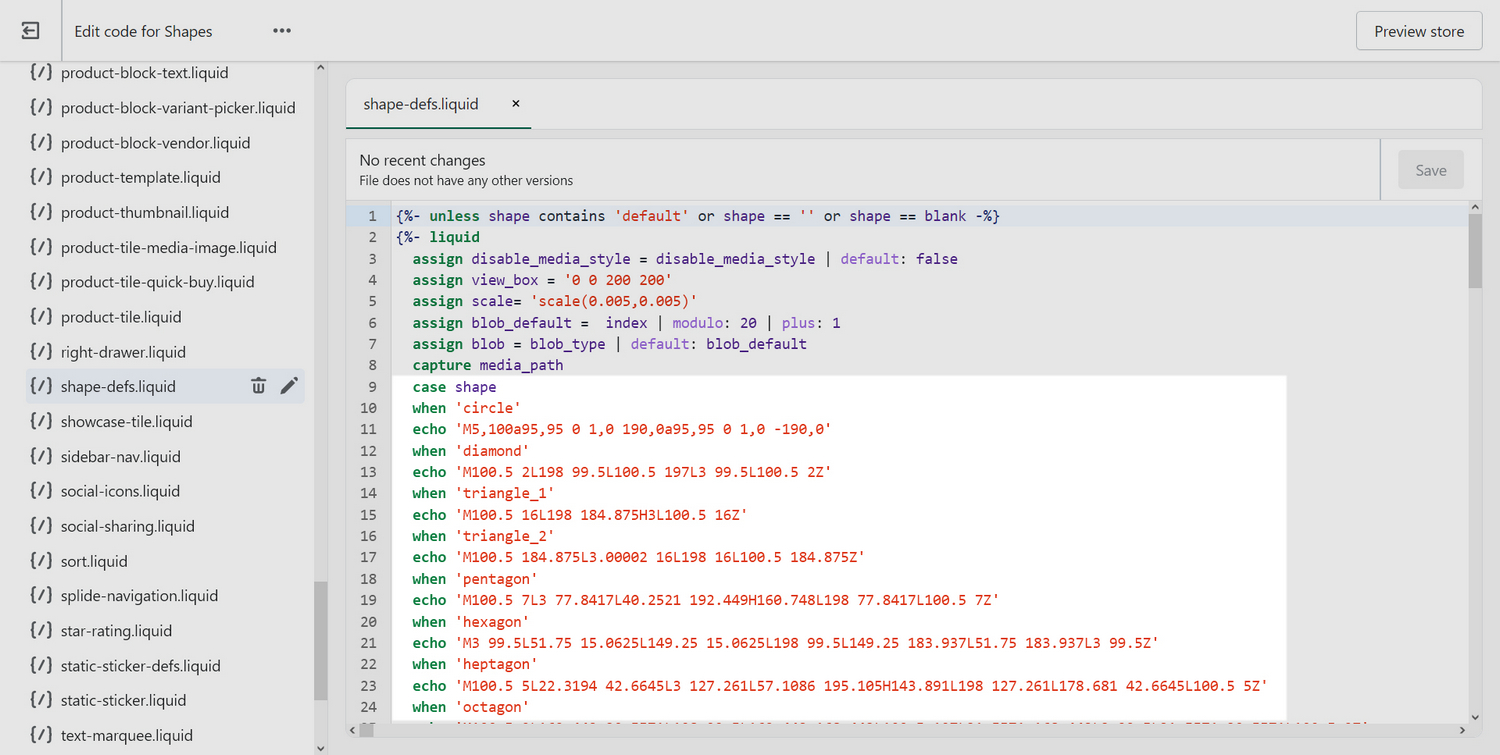Open product-tile-quick-buy.liquid file
This screenshot has width=1500, height=755.
(158, 282)
